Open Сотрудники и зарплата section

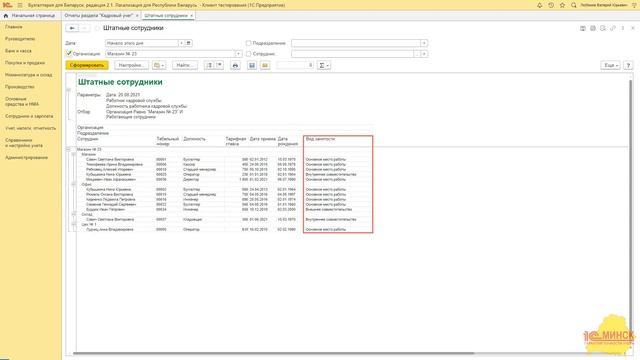29,116
